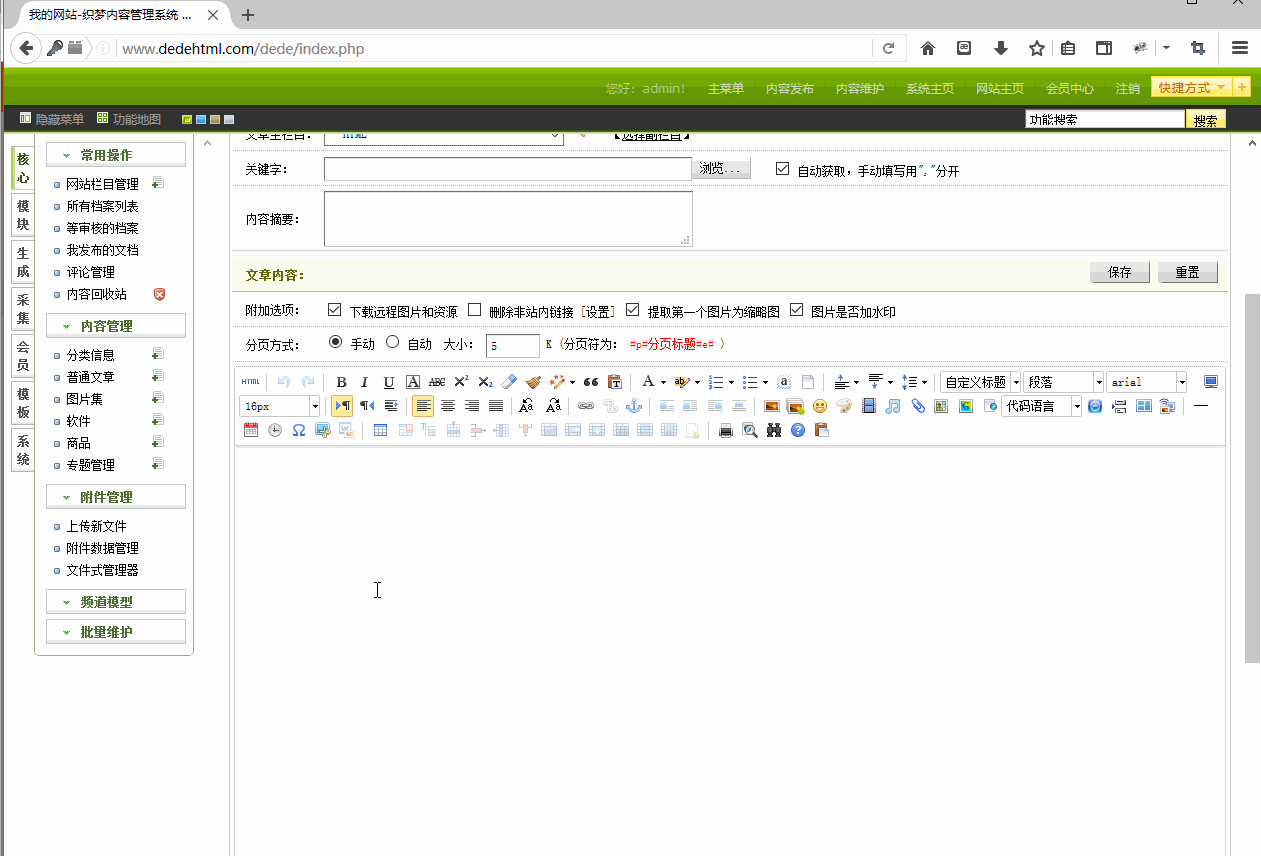Click the paste-from-Word icon

pos(347,430)
